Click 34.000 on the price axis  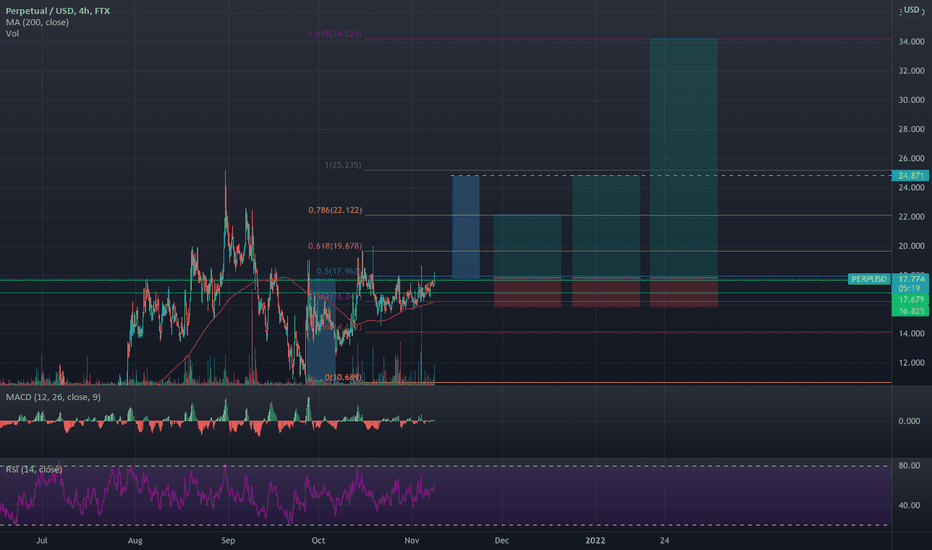tap(911, 42)
